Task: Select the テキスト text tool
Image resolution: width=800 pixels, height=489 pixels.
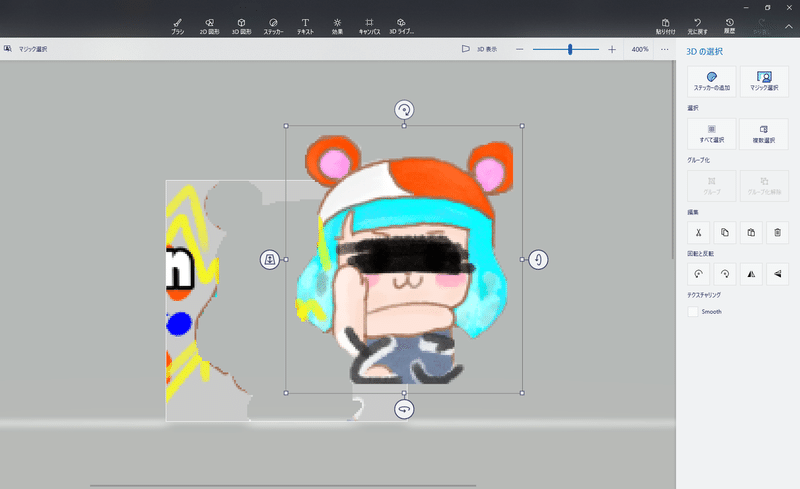Action: tap(305, 26)
